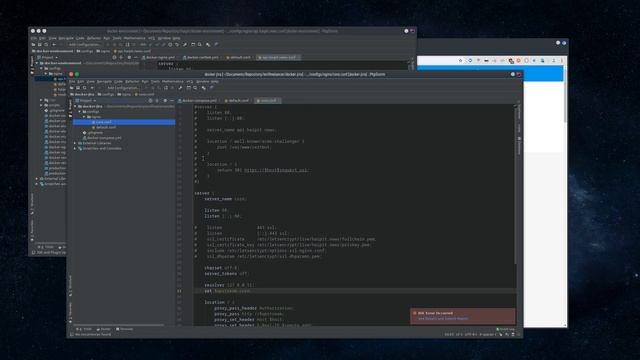Click Settings wrench icon in front window toolbar

pos(180,88)
